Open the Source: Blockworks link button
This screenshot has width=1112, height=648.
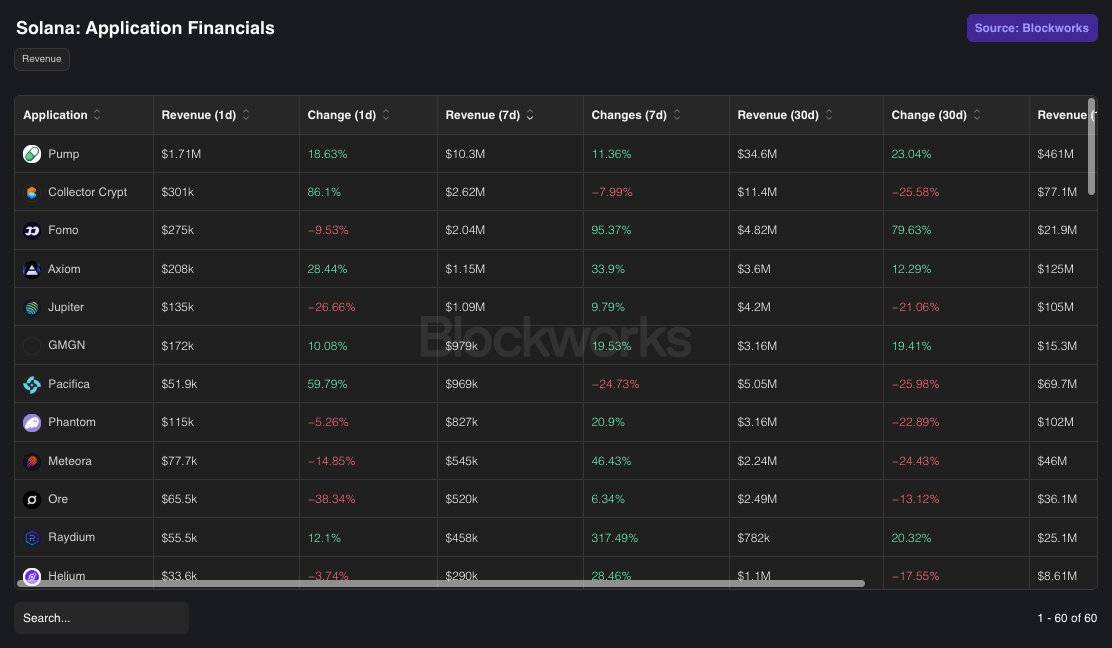pos(1032,28)
